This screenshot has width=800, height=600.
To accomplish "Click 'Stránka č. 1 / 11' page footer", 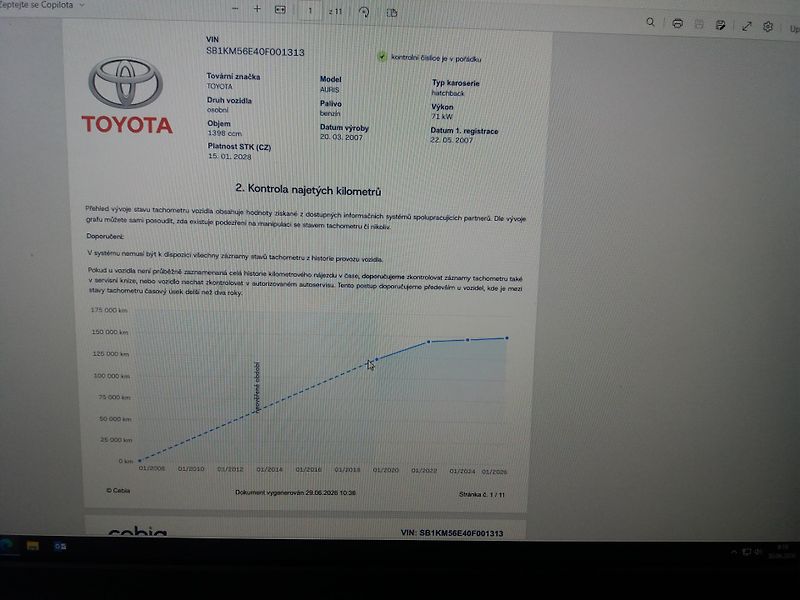I will coord(482,494).
